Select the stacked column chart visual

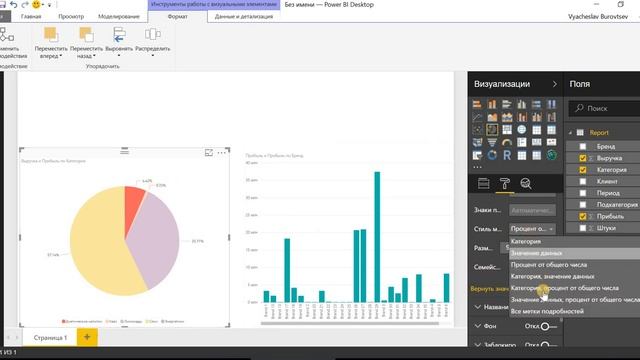[492, 104]
